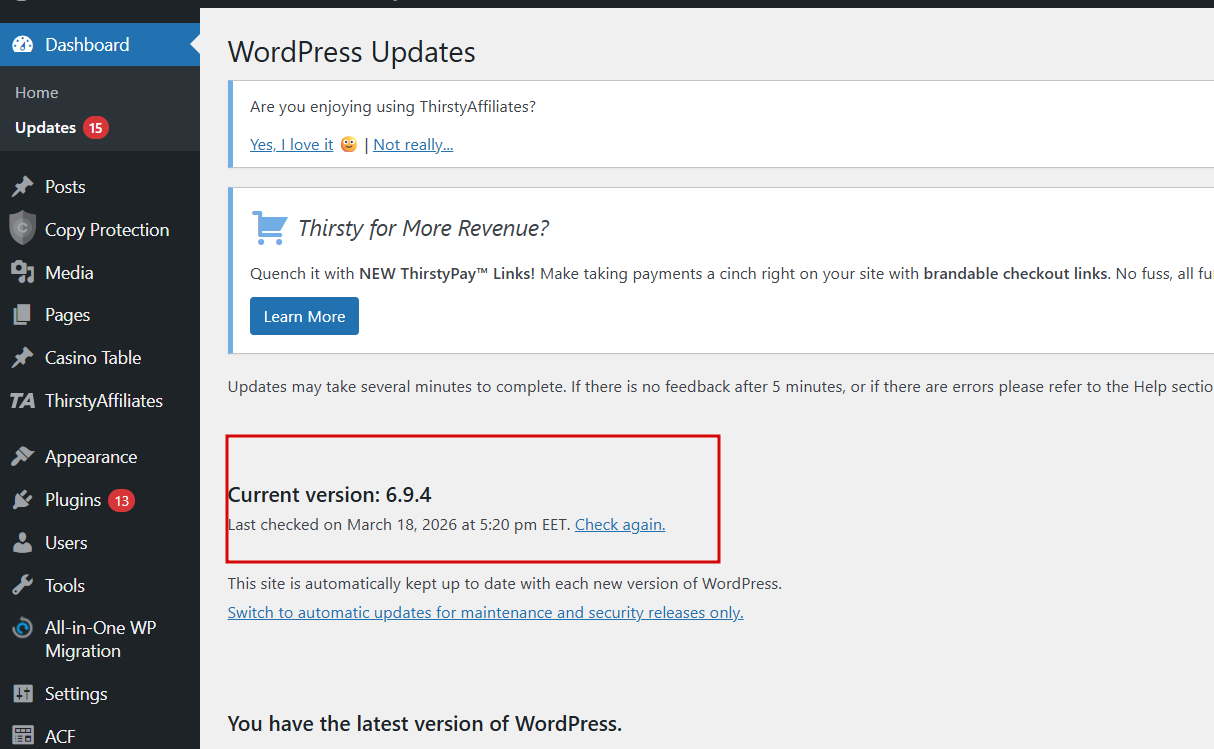Click the 'Not really...' link
Image resolution: width=1214 pixels, height=749 pixels.
click(x=413, y=145)
